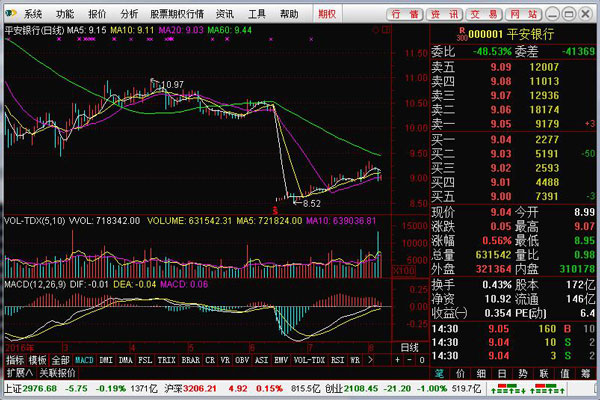
Task: Select the 指标 tab
Action: point(15,360)
